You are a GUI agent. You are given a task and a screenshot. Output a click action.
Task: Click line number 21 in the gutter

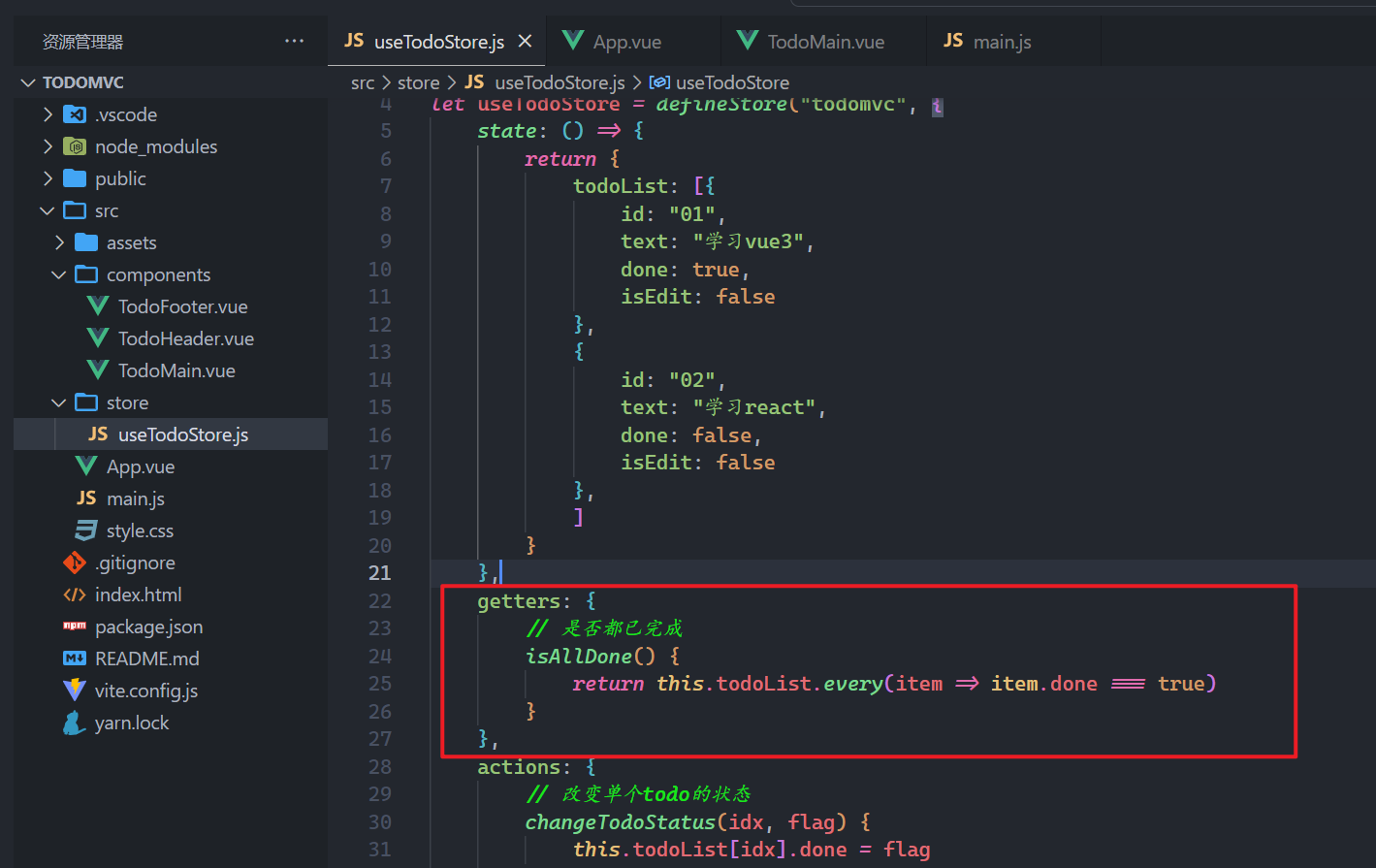[x=380, y=573]
